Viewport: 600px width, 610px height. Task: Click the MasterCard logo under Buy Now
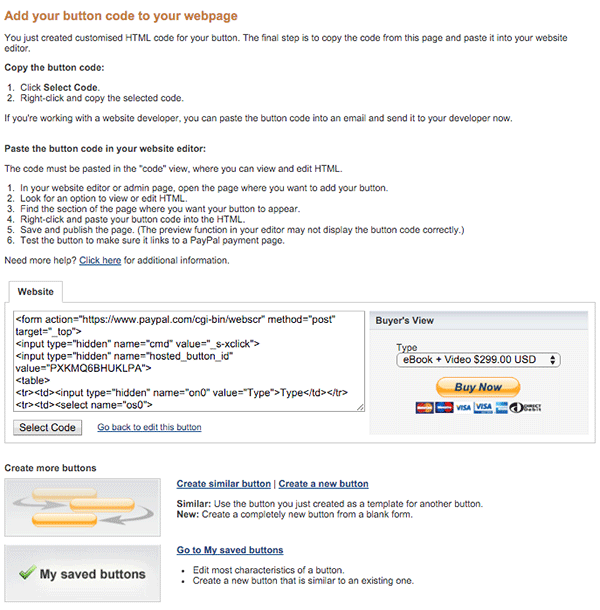point(424,408)
